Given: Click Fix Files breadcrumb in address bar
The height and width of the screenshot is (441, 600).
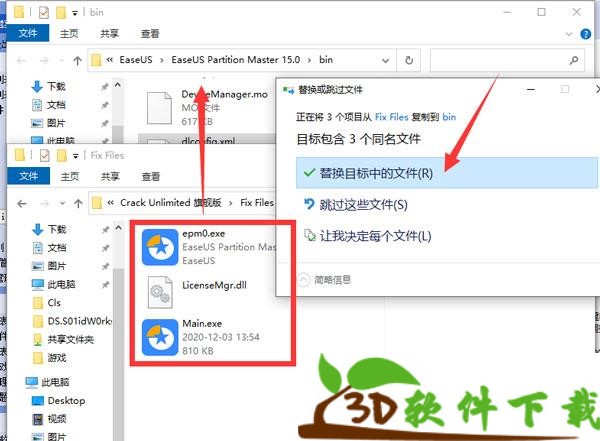Looking at the screenshot, I should point(257,203).
